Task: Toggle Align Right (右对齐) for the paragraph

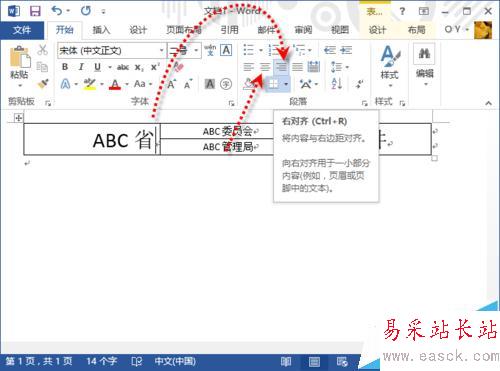Action: pos(282,67)
